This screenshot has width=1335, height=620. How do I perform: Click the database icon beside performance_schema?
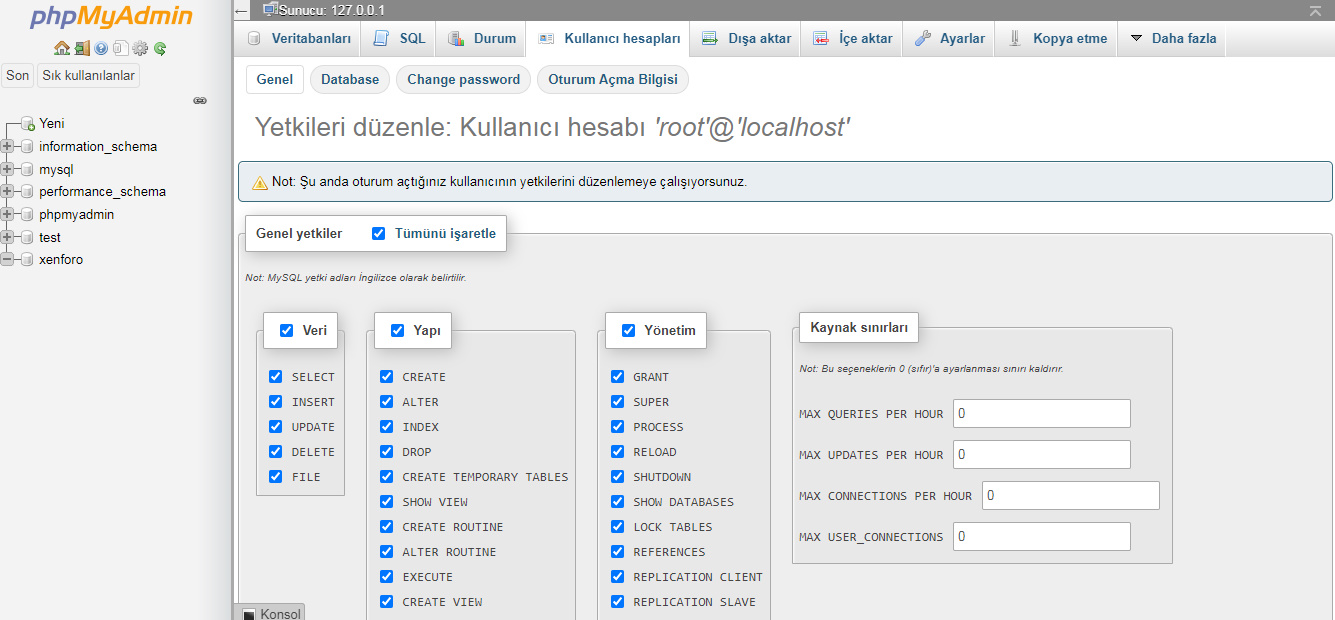27,192
